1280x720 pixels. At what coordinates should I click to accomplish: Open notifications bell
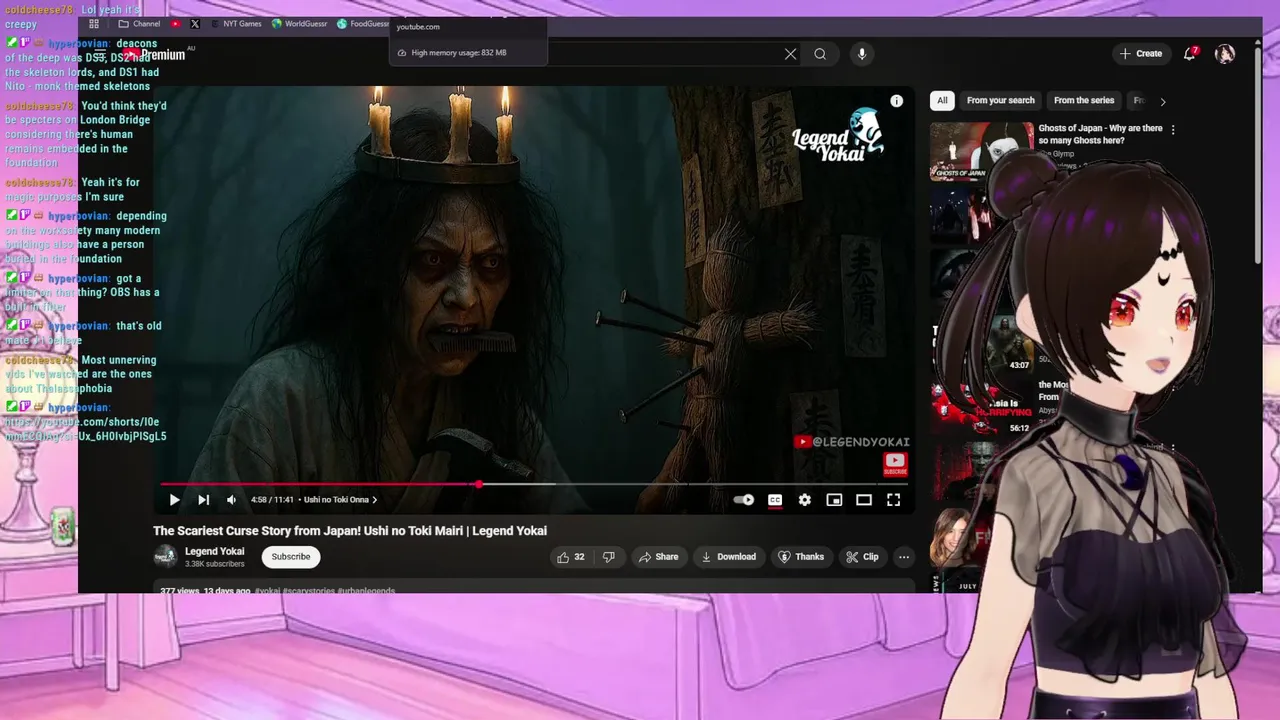coord(1190,54)
